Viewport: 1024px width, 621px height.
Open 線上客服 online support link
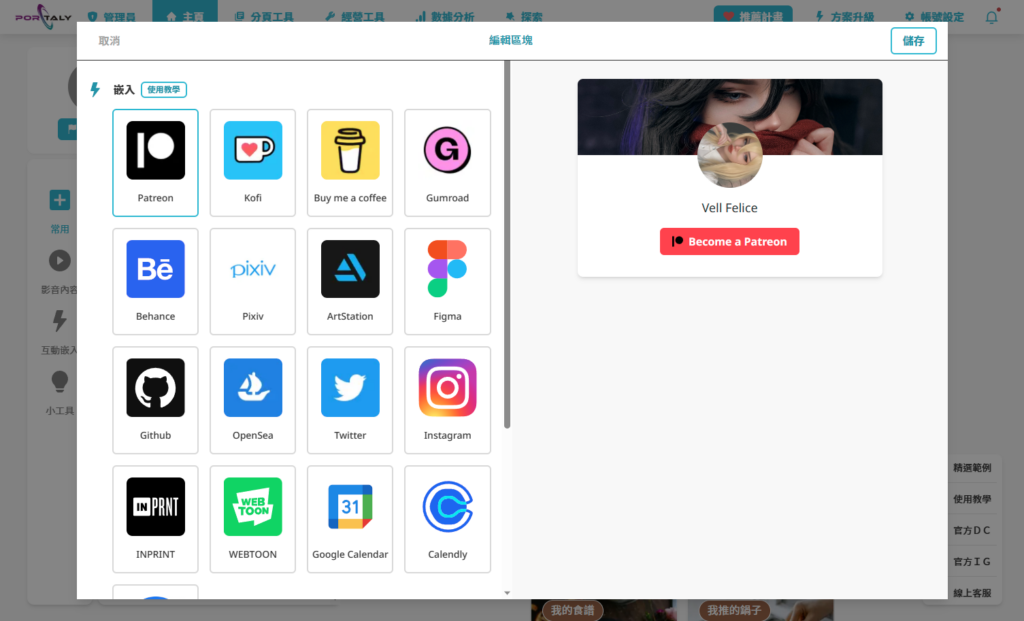[972, 593]
